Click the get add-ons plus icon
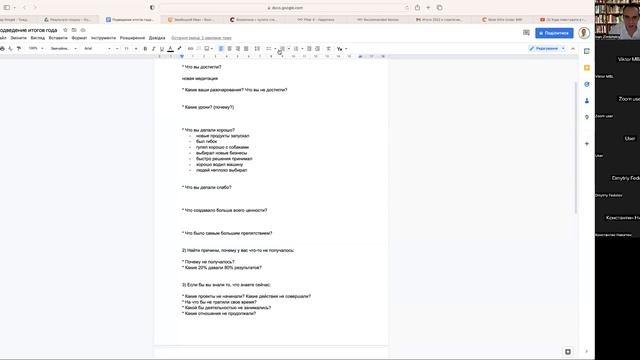 [x=587, y=144]
